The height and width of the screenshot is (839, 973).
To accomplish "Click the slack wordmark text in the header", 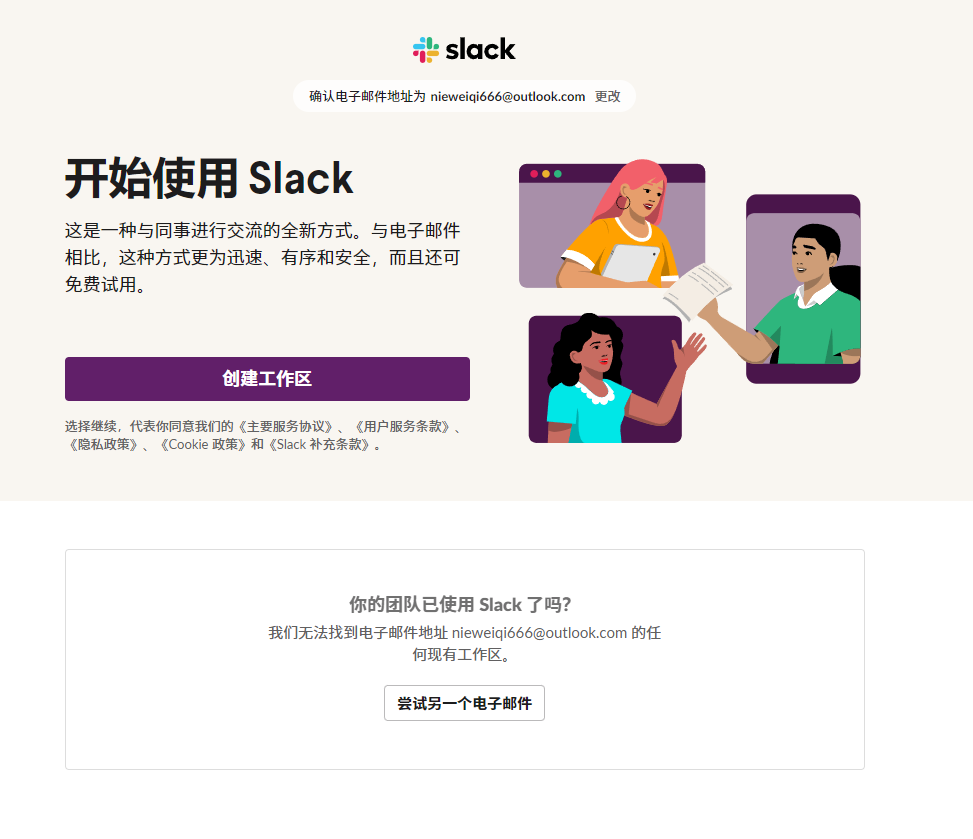I will point(480,49).
